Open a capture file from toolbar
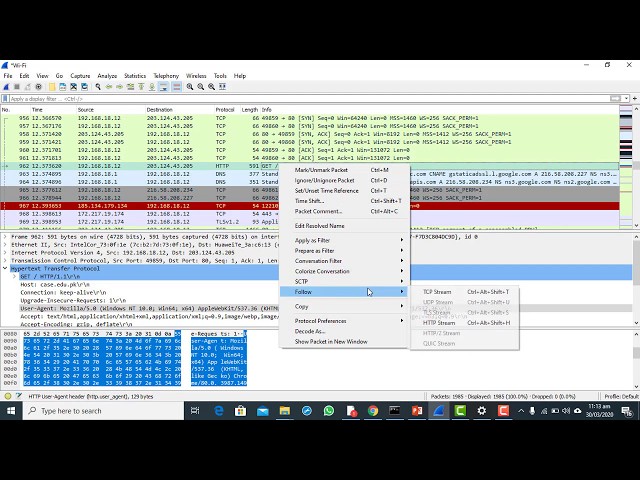Screen dimensions: 640x480 click(x=52, y=87)
